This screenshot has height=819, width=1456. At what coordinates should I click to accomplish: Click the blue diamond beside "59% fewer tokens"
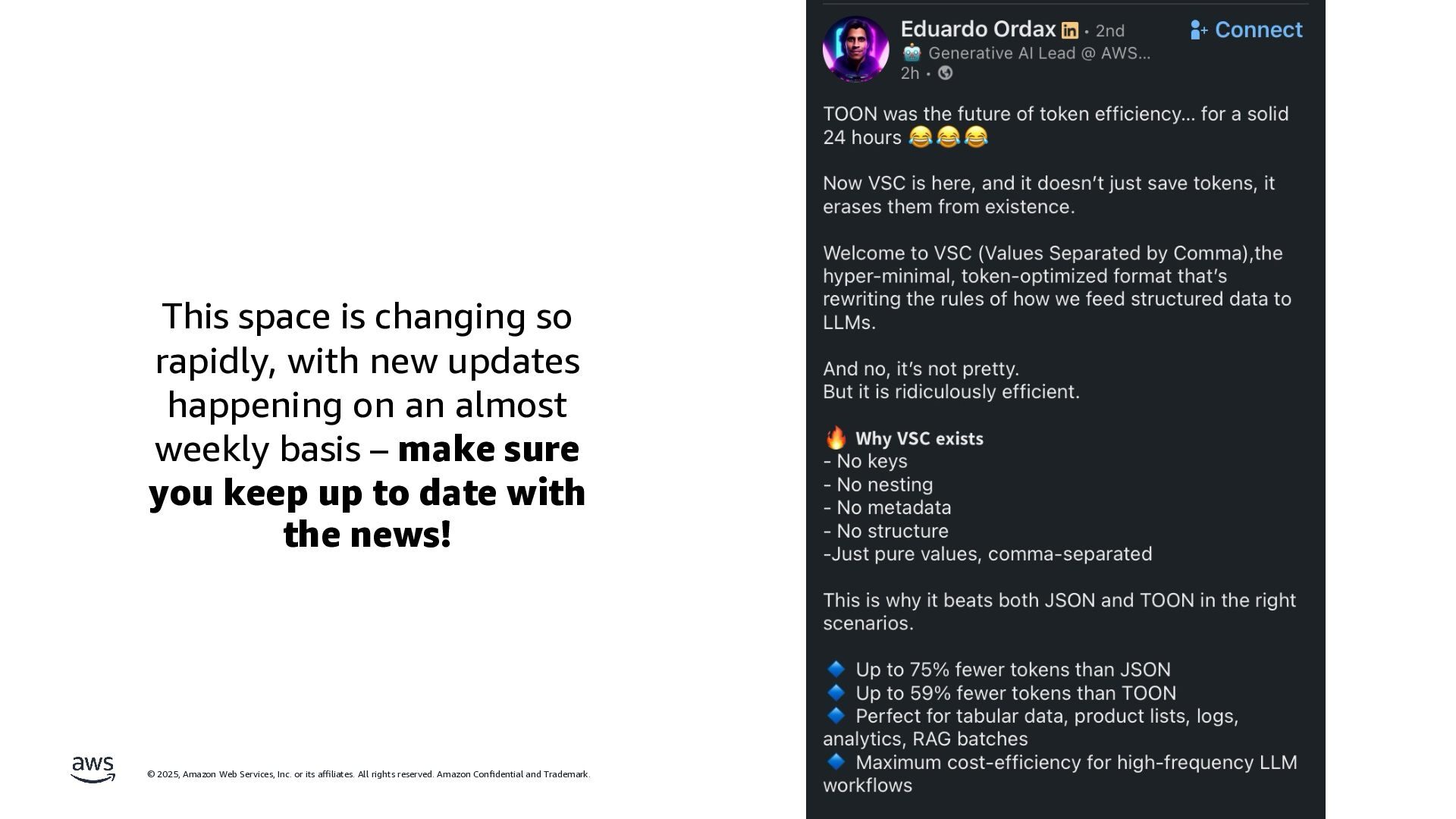click(836, 692)
